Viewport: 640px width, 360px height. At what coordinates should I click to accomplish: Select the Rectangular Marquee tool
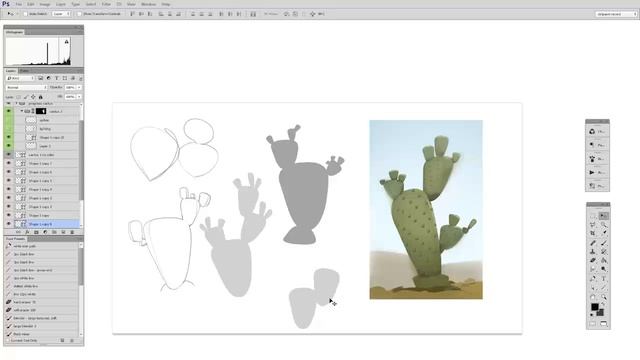(x=593, y=216)
